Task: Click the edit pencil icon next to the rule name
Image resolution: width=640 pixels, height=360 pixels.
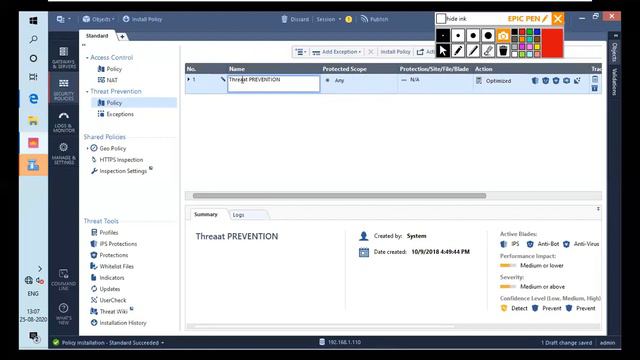Action: tap(223, 79)
